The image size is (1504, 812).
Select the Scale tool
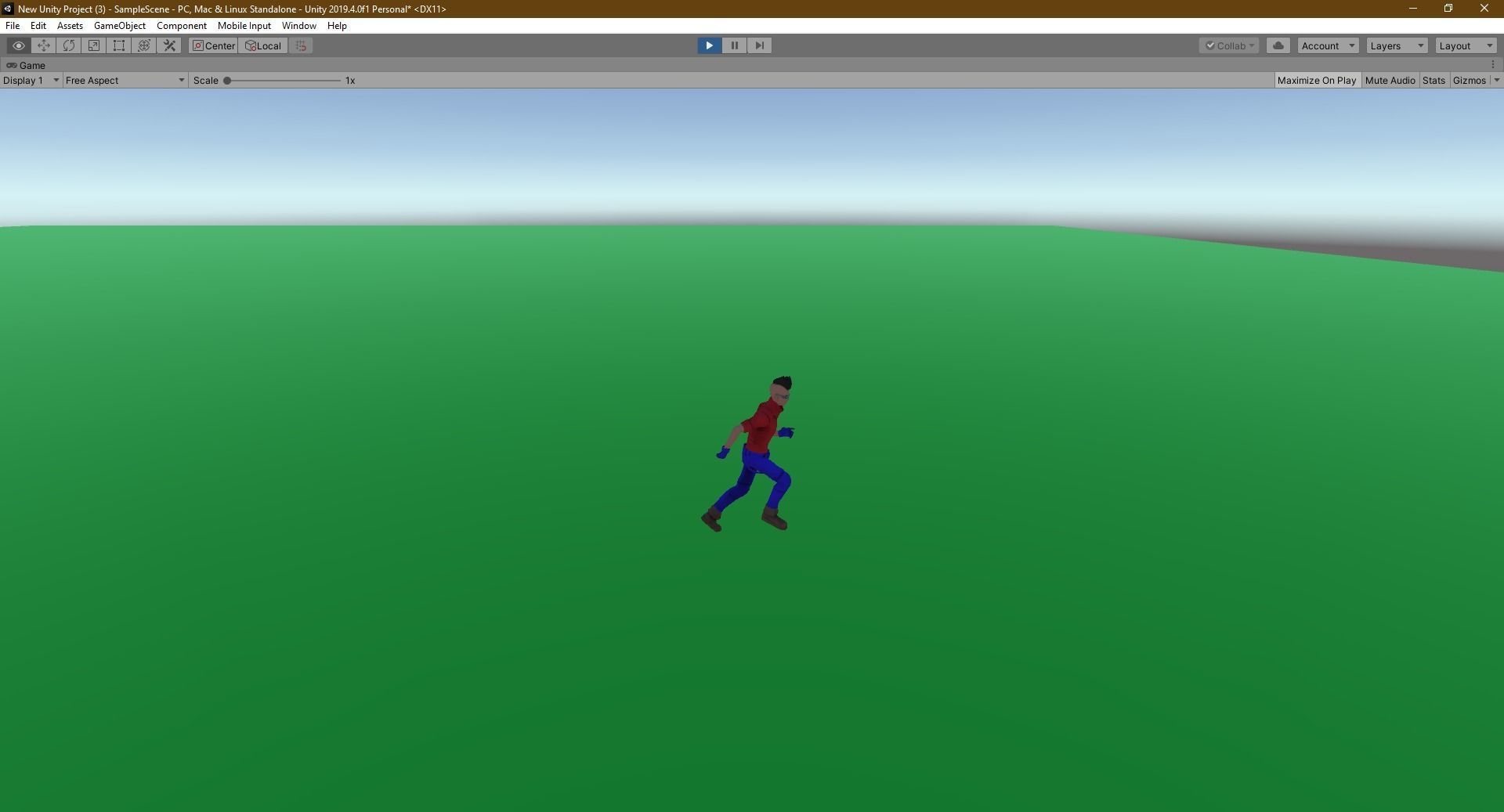tap(94, 45)
